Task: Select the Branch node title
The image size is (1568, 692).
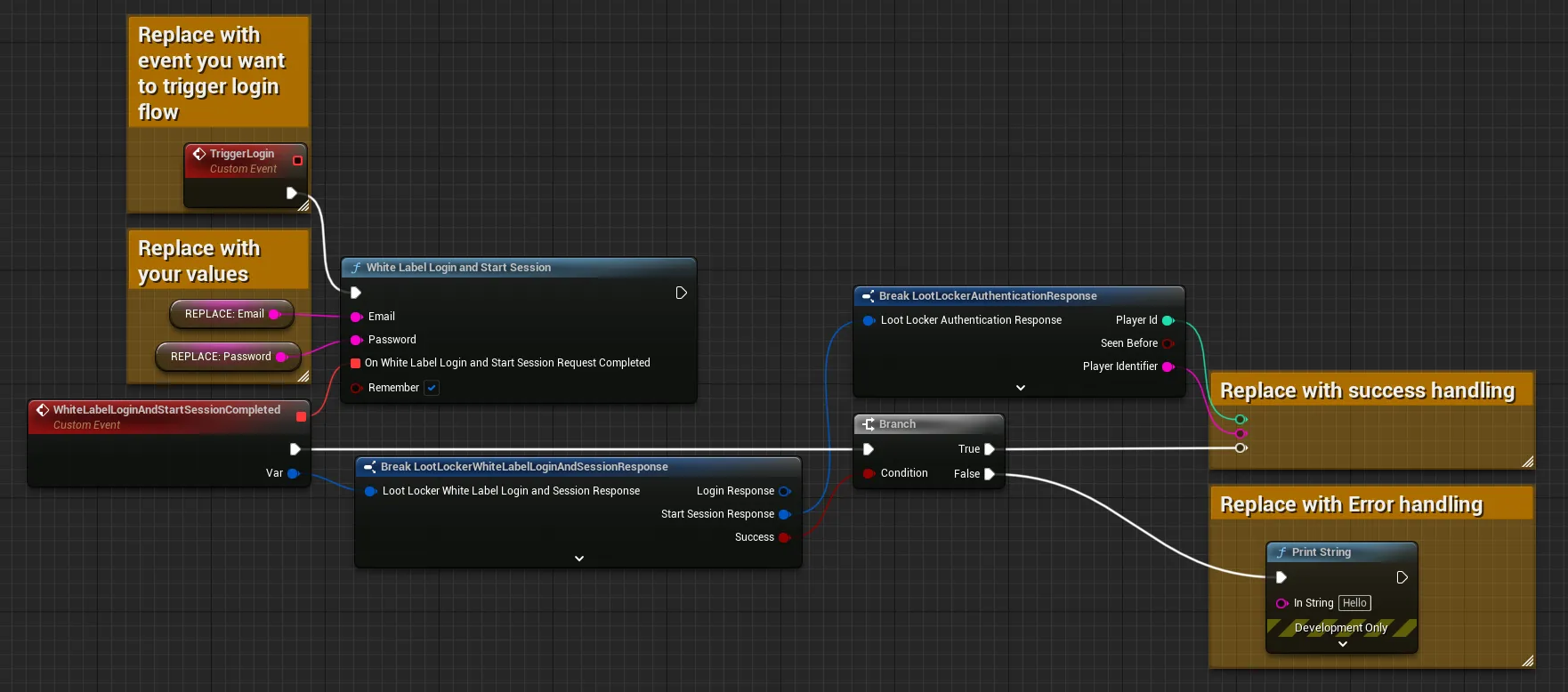Action: [897, 424]
